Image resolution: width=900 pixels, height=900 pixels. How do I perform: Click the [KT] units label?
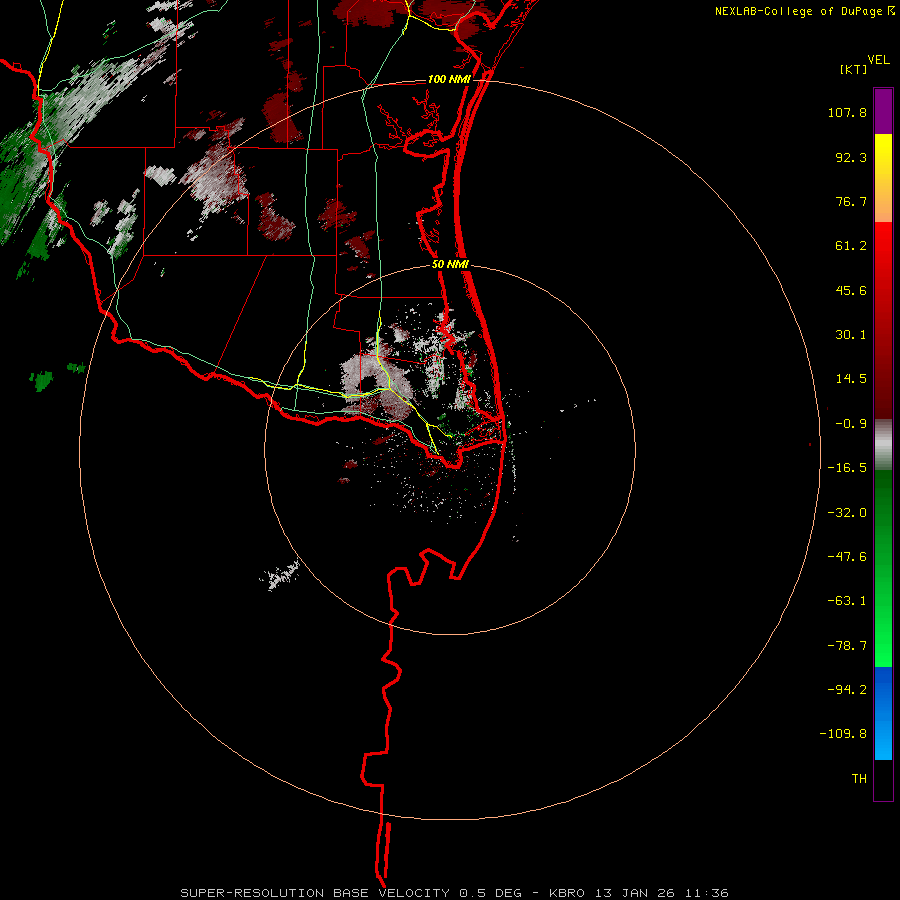click(853, 69)
